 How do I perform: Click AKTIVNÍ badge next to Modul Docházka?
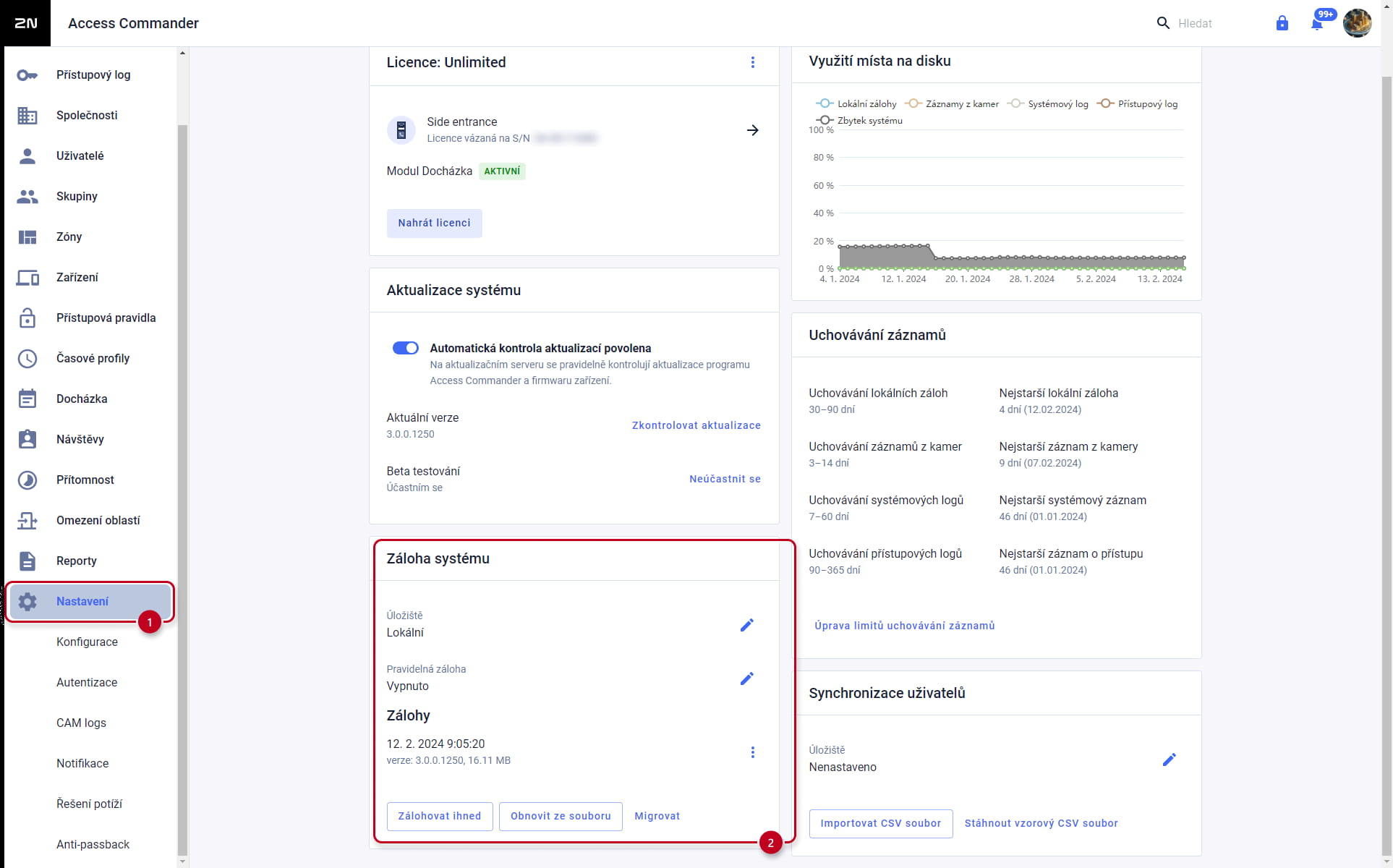(502, 171)
